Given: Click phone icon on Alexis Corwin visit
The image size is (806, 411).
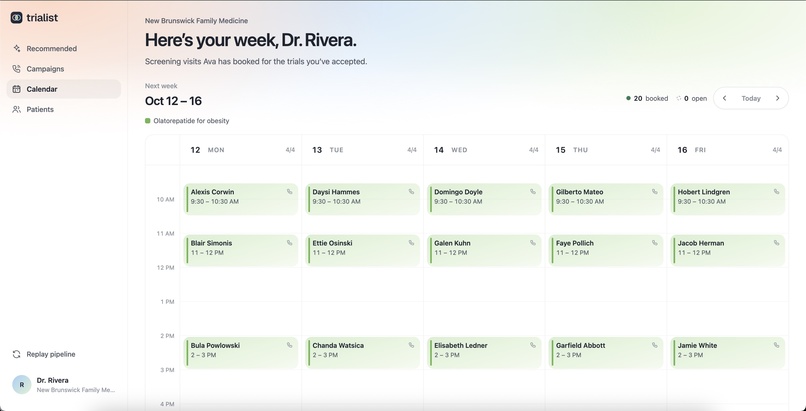Looking at the screenshot, I should 289,192.
